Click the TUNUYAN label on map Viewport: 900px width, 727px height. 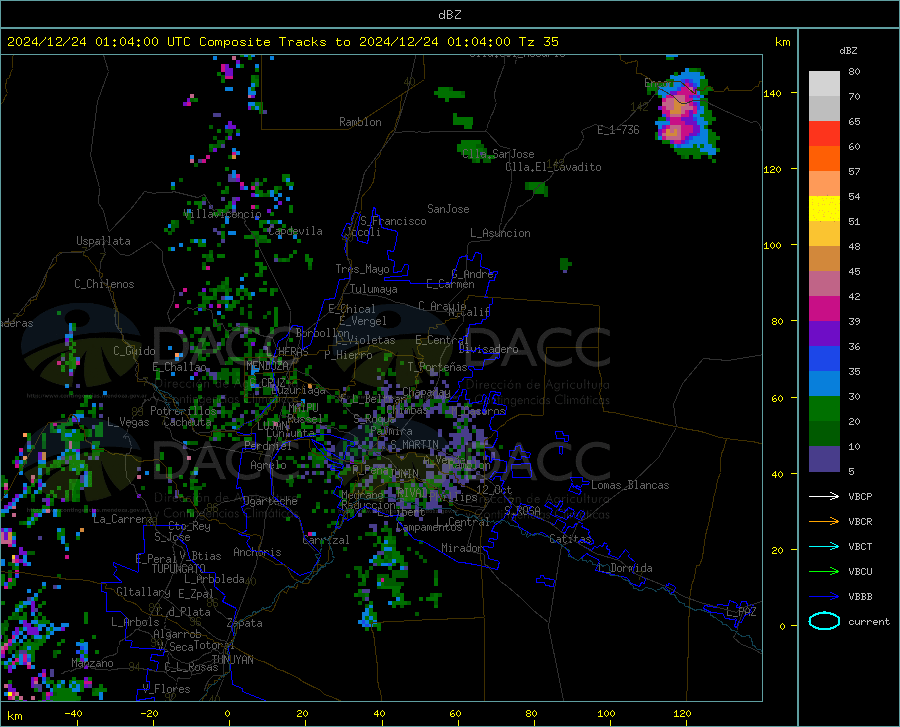pos(232,660)
